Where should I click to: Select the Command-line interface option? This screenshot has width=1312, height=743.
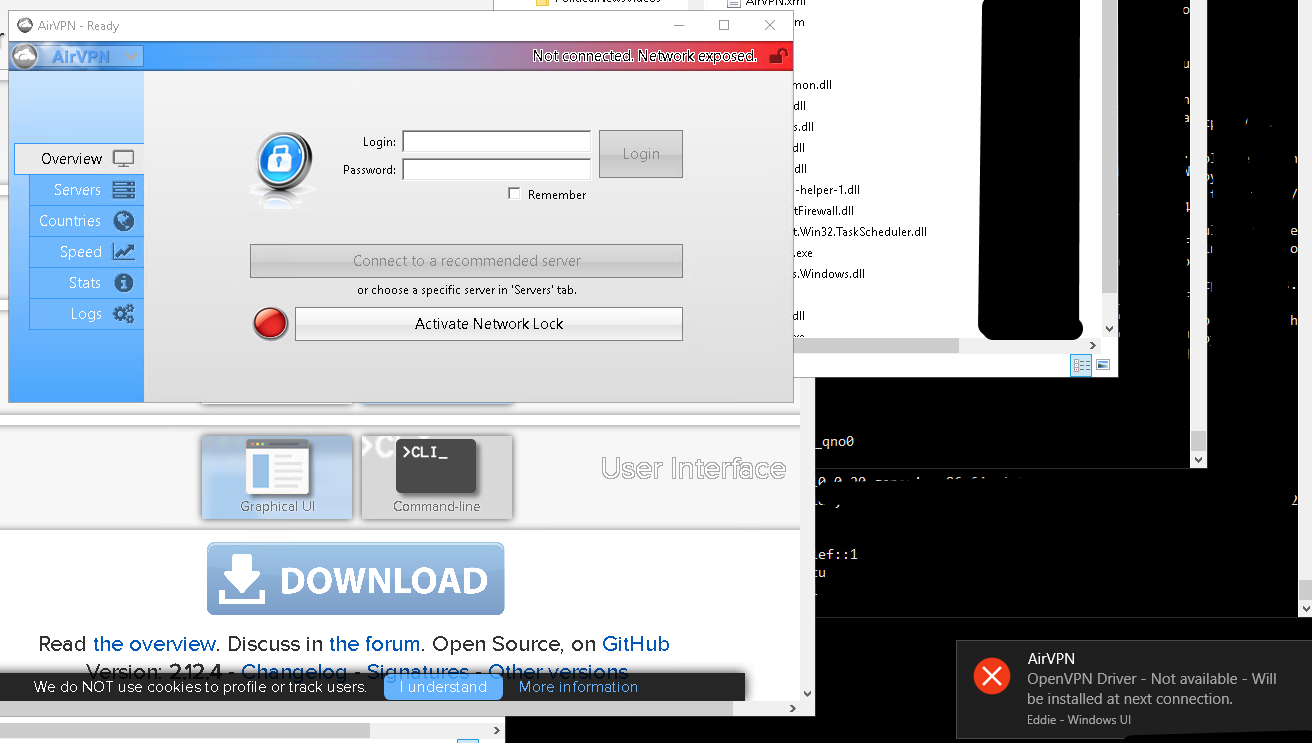(436, 477)
